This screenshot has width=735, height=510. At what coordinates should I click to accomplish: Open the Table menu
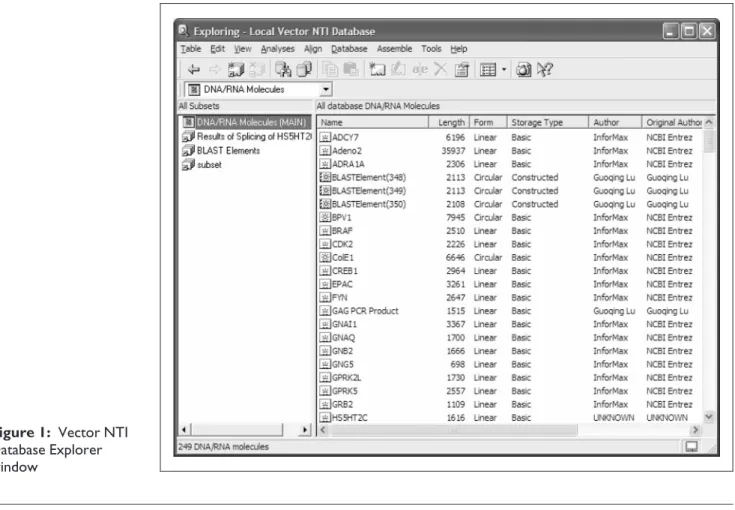pos(191,49)
